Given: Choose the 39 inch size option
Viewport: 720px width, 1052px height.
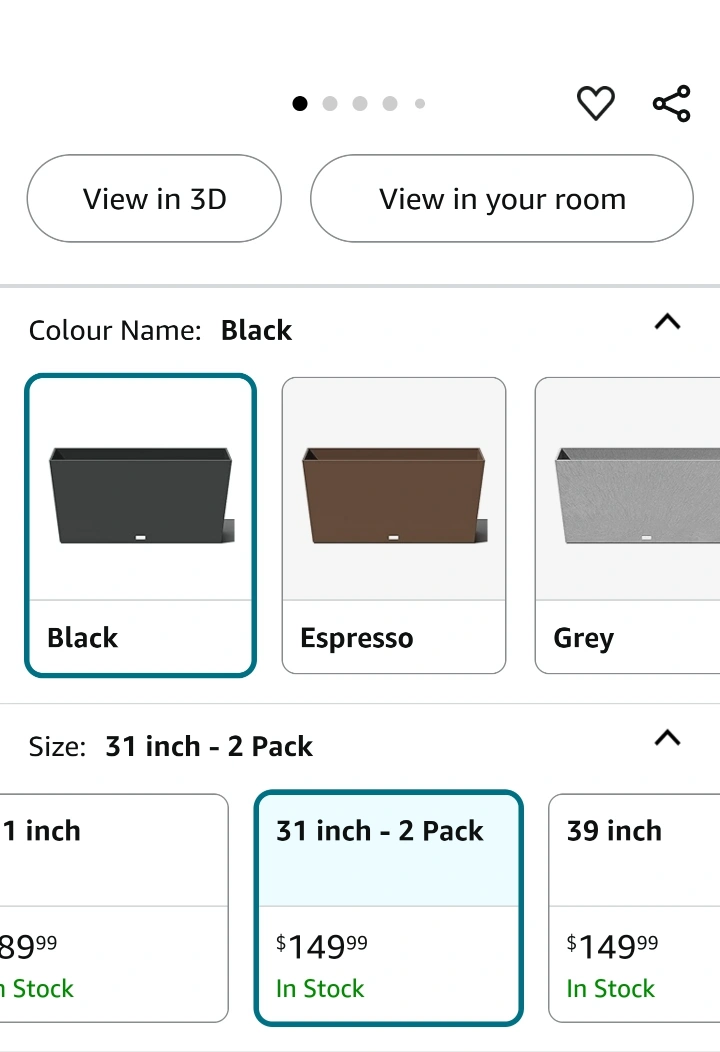Looking at the screenshot, I should coord(634,908).
